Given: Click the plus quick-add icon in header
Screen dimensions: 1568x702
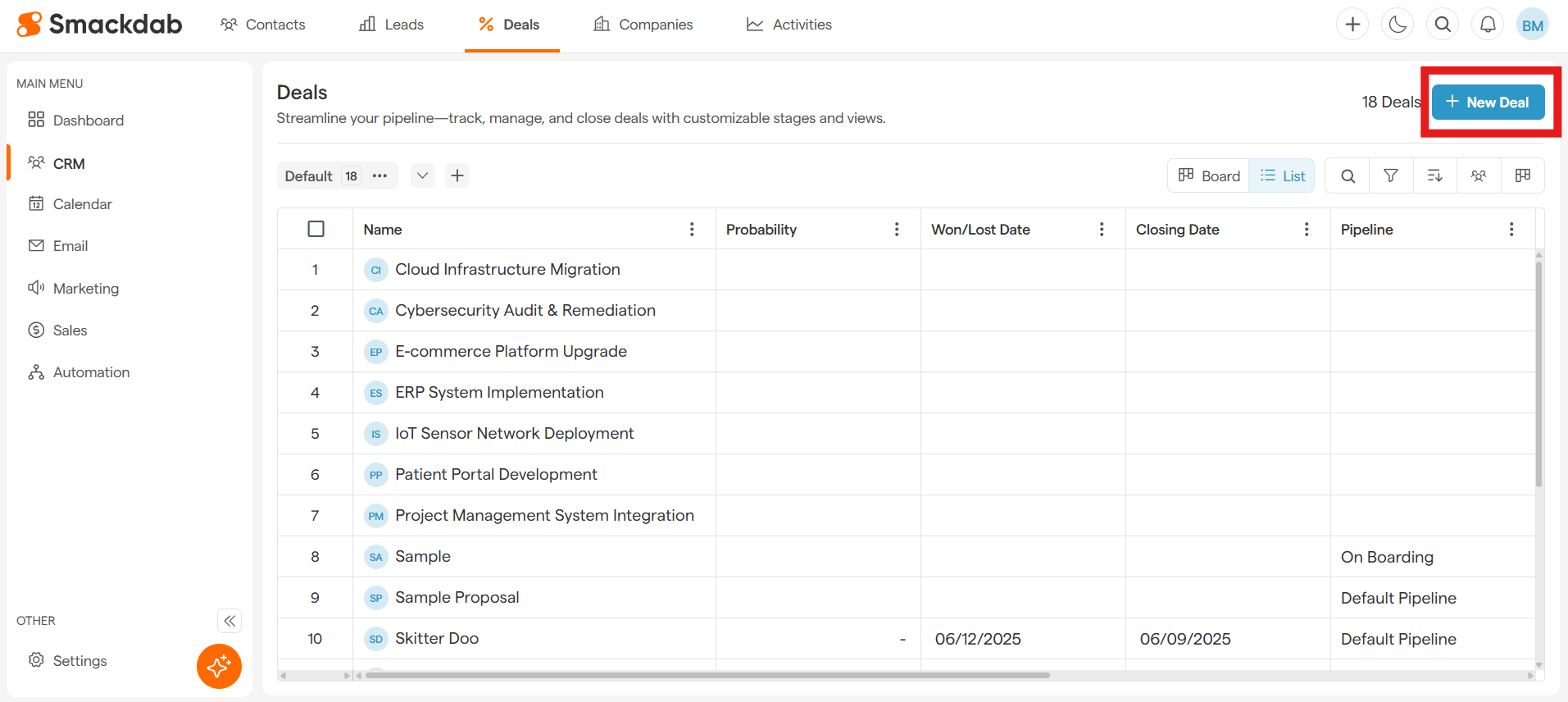Looking at the screenshot, I should pyautogui.click(x=1352, y=25).
